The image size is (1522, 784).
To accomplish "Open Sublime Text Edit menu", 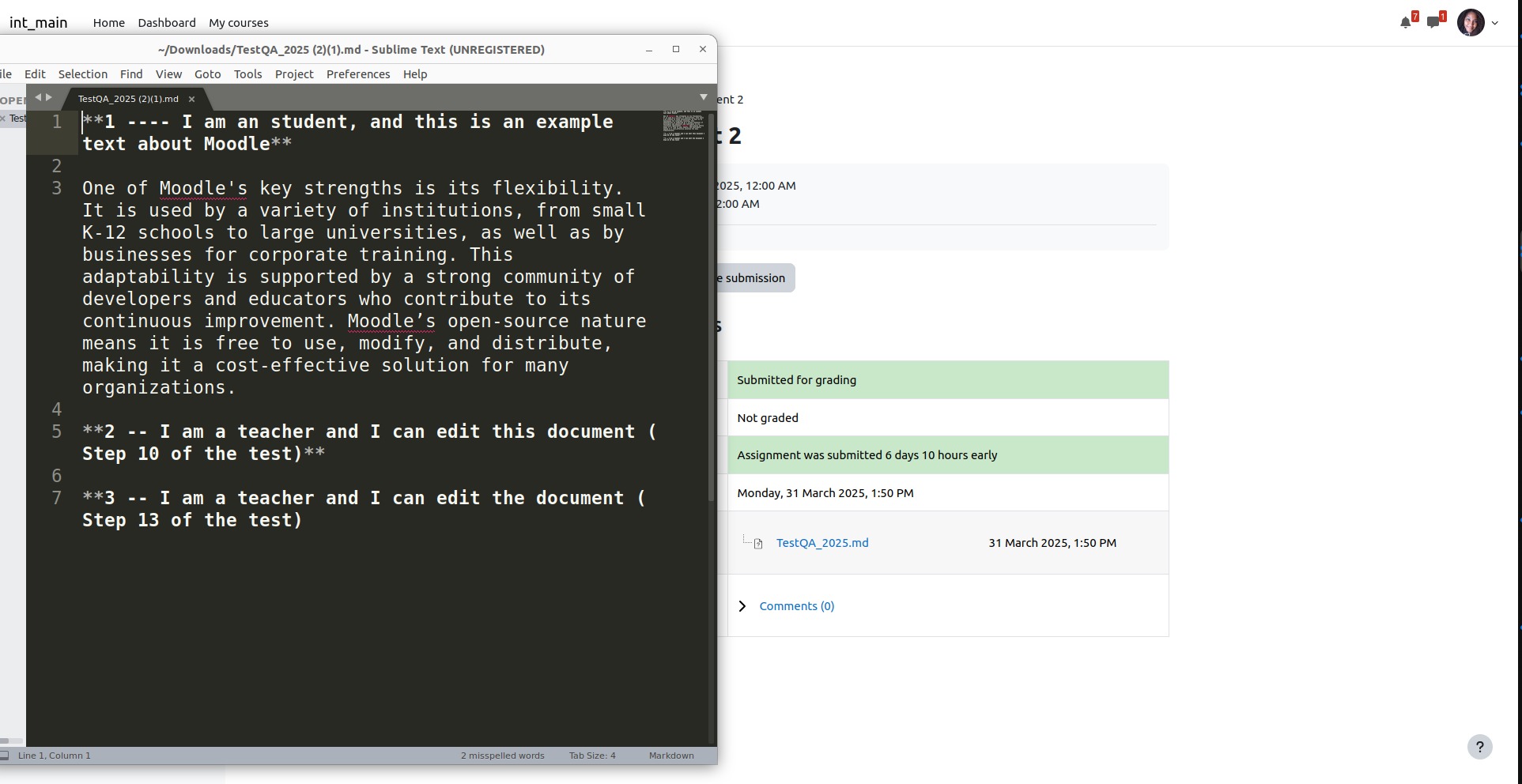I will (35, 74).
